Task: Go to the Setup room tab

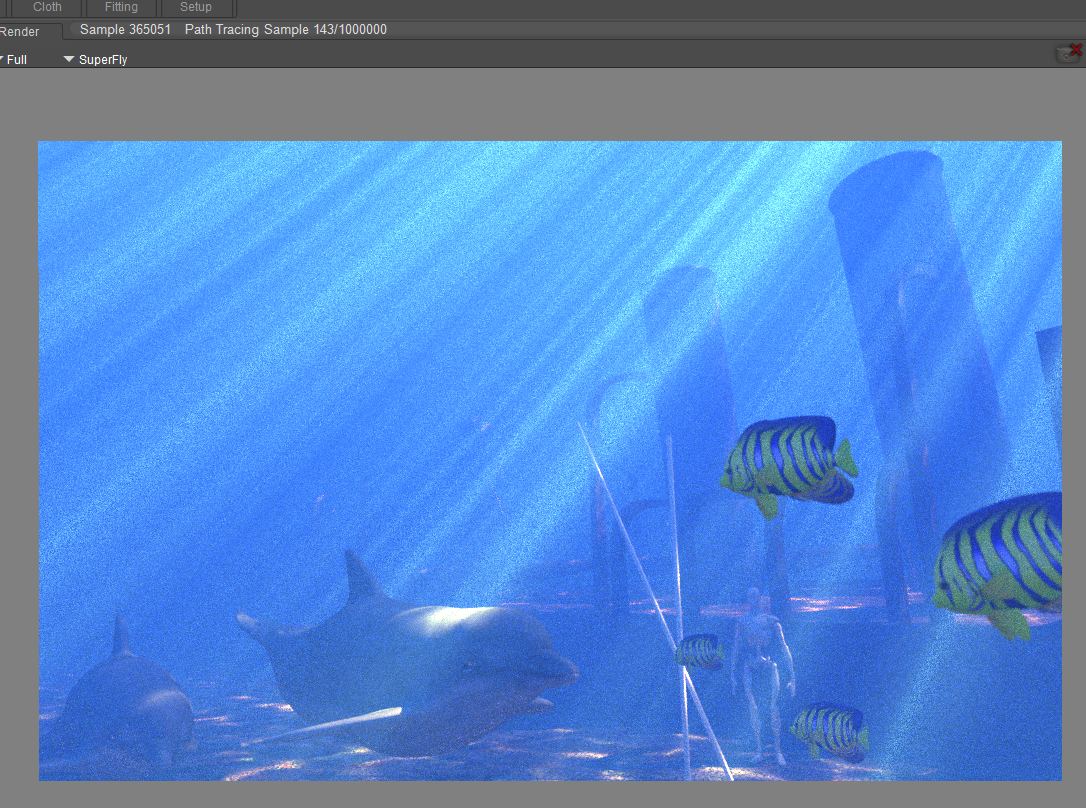Action: pos(196,7)
